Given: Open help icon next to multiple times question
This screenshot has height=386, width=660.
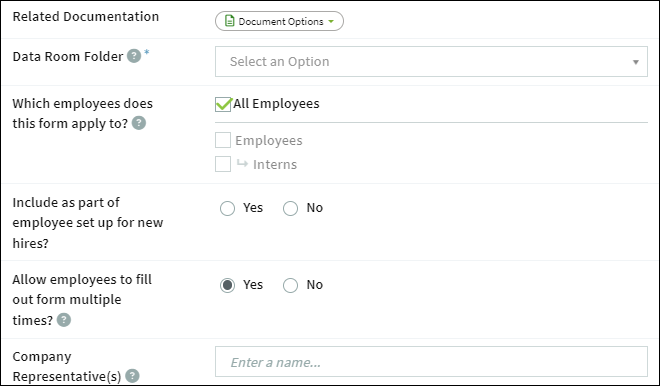Looking at the screenshot, I should pos(64,320).
